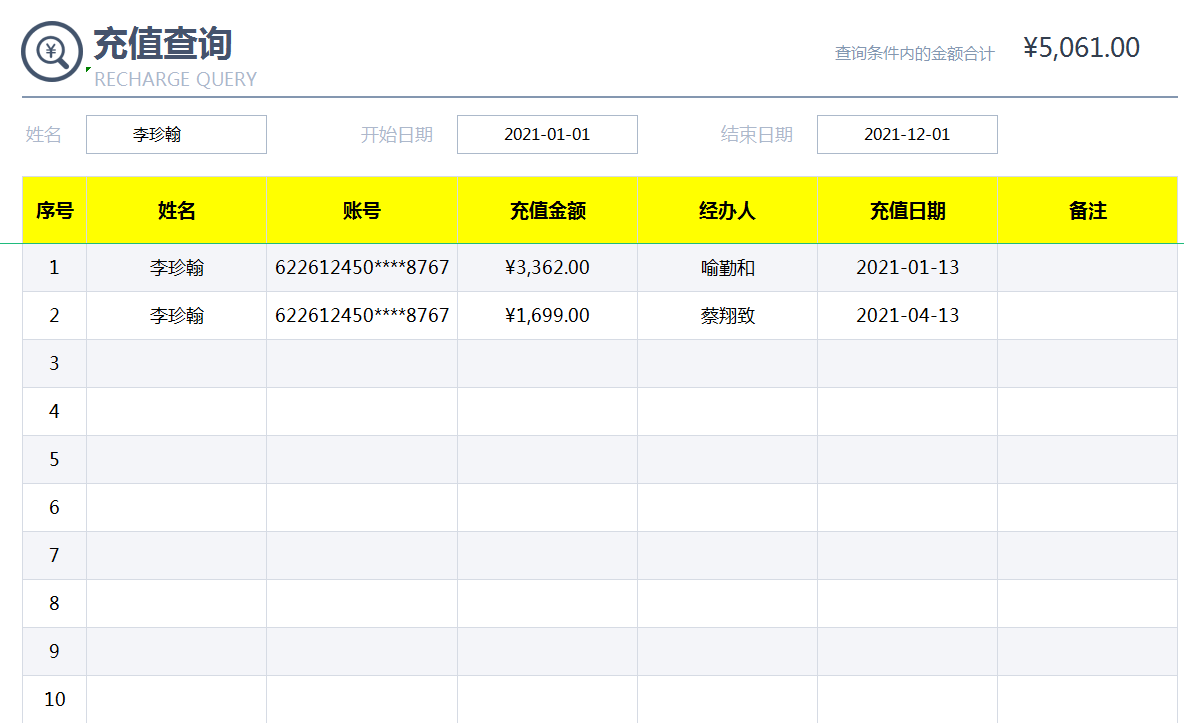Screen dimensions: 1184x723
Task: Click the RECHARGE QUERY subtitle
Action: [x=175, y=79]
